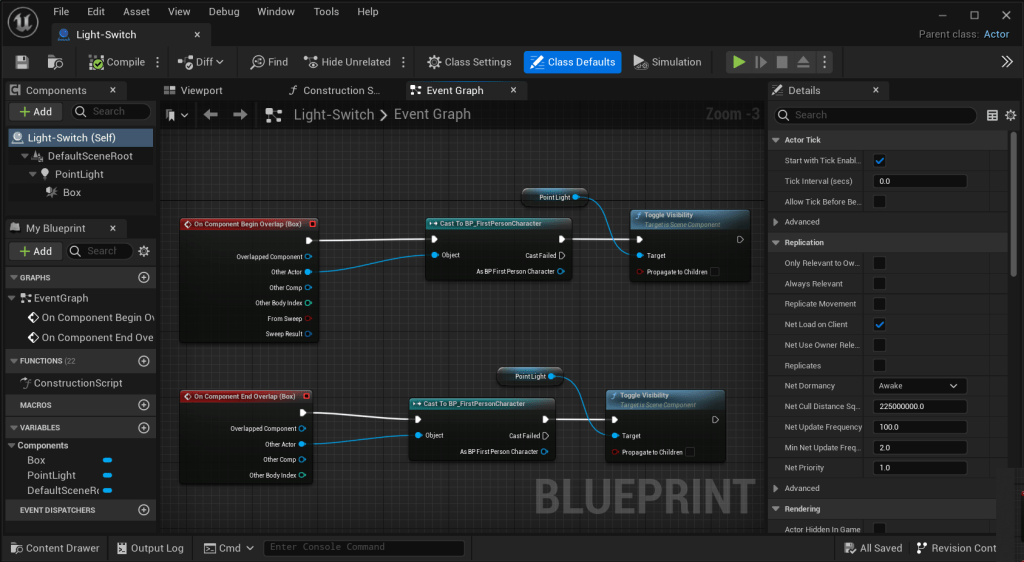Click the add graph plus icon
1024x562 pixels.
(143, 278)
